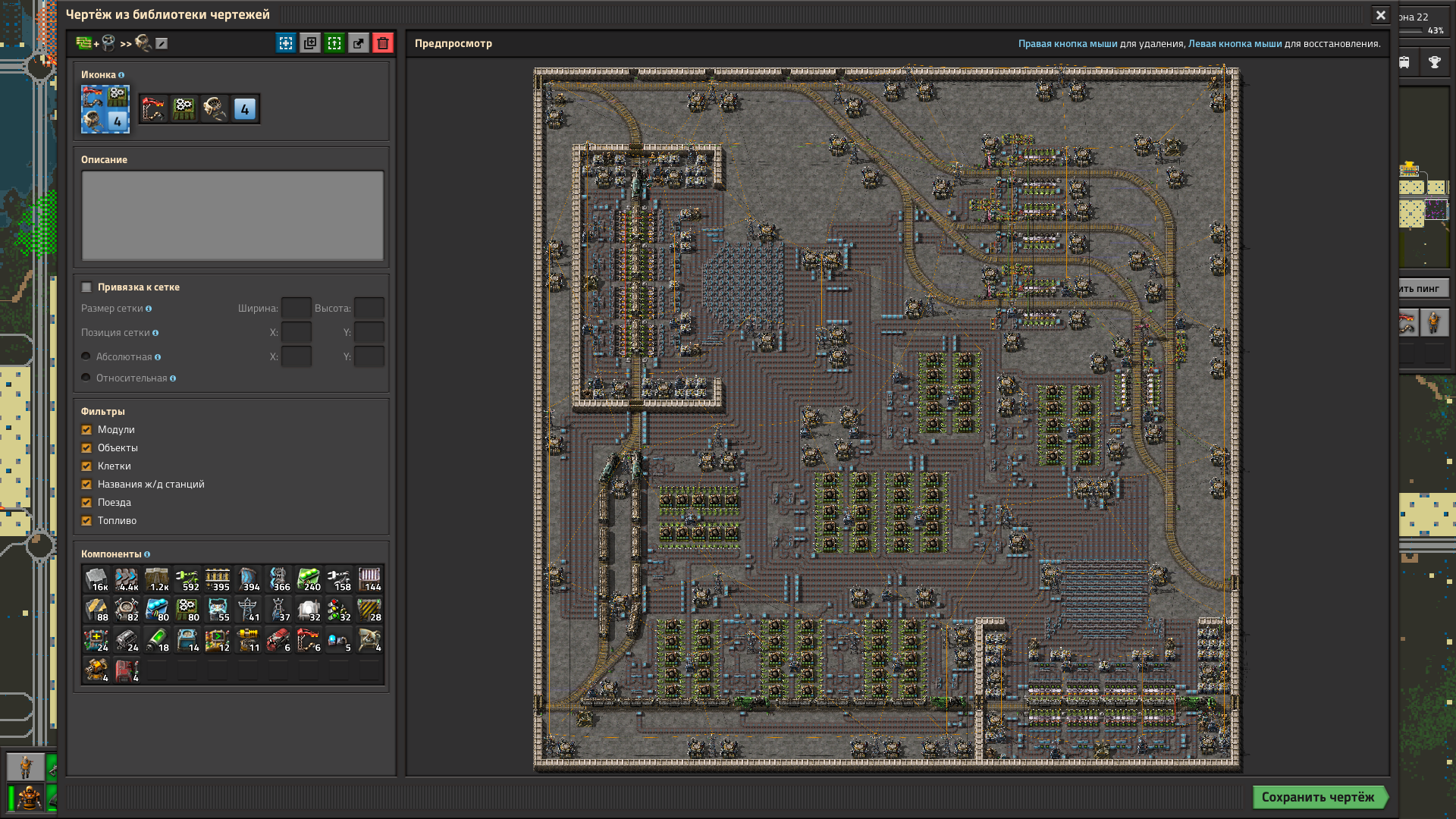Viewport: 1456px width, 819px height.
Task: Select the Абсолютная radio button
Action: pos(86,356)
